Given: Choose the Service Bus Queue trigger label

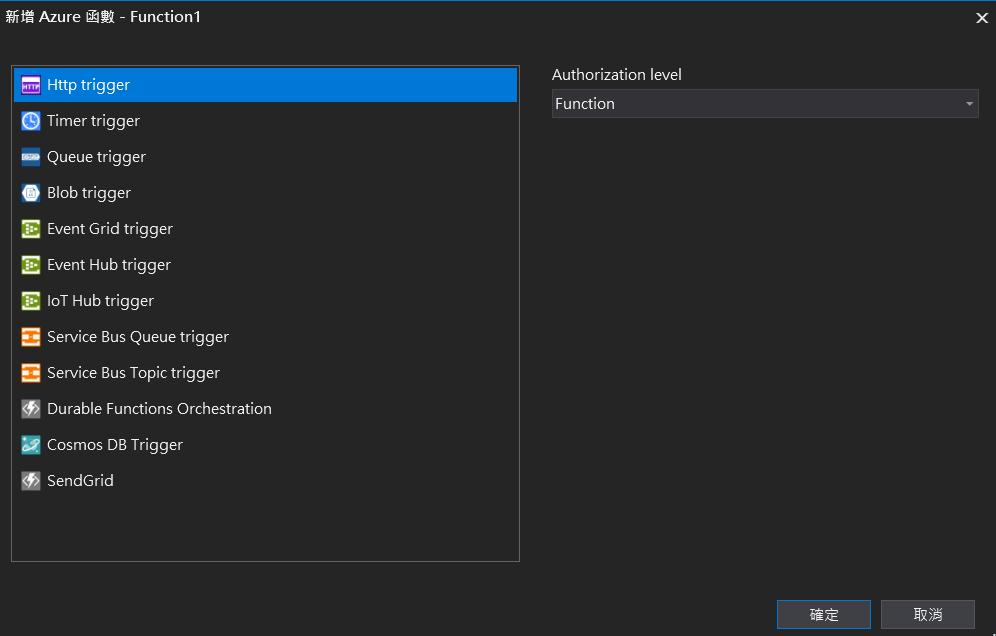Looking at the screenshot, I should point(138,337).
